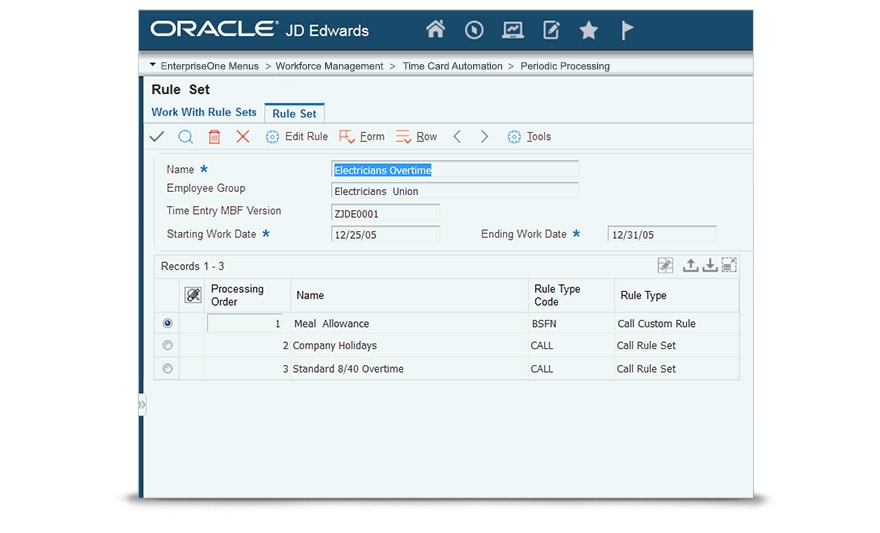
Task: Click the red X Cancel icon
Action: (x=242, y=136)
